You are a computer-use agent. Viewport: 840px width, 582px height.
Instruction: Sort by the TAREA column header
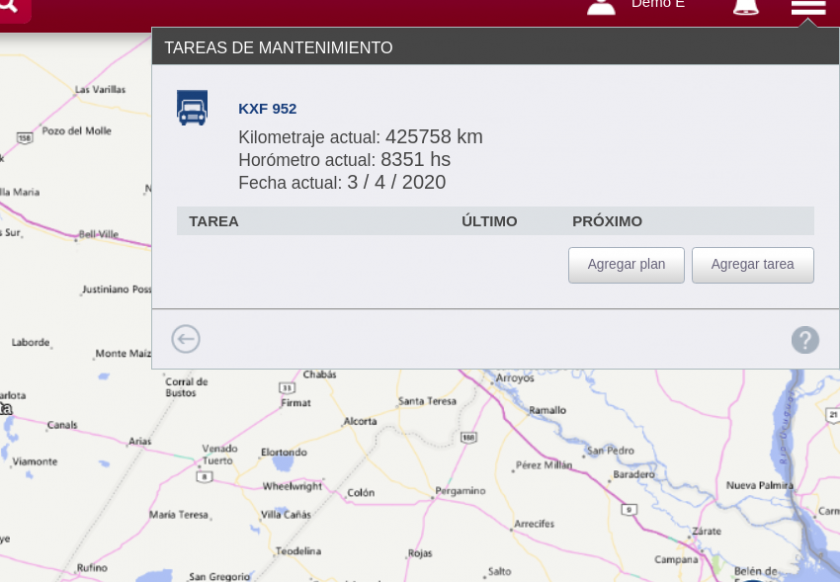click(214, 221)
